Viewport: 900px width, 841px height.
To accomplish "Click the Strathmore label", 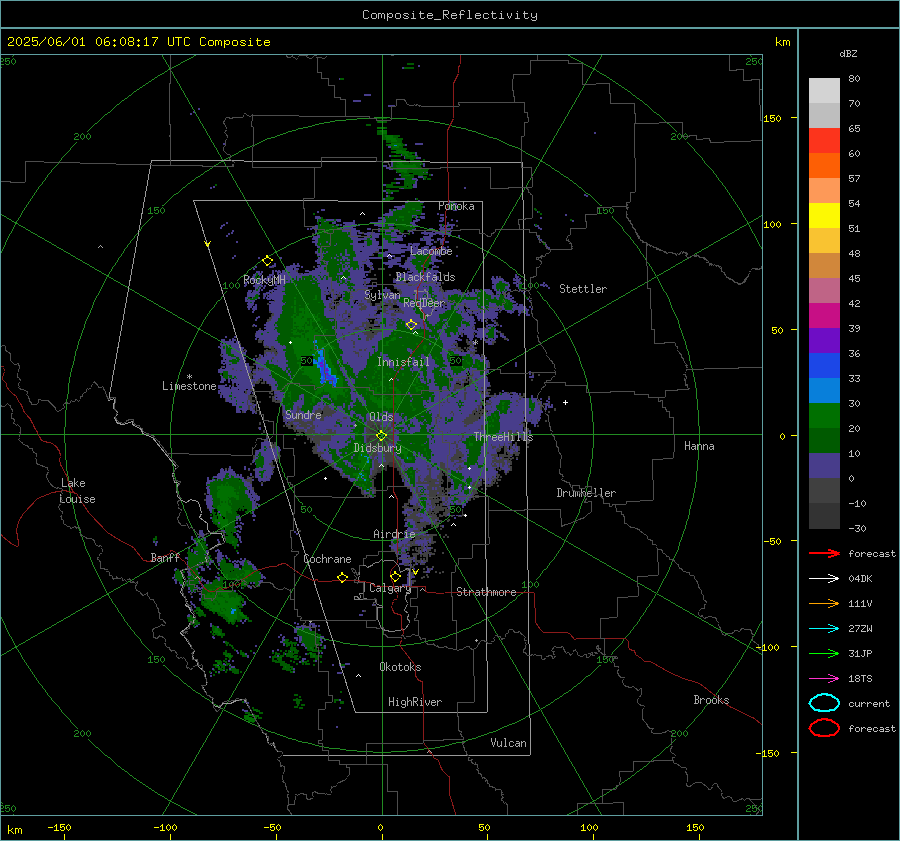I will pyautogui.click(x=486, y=592).
